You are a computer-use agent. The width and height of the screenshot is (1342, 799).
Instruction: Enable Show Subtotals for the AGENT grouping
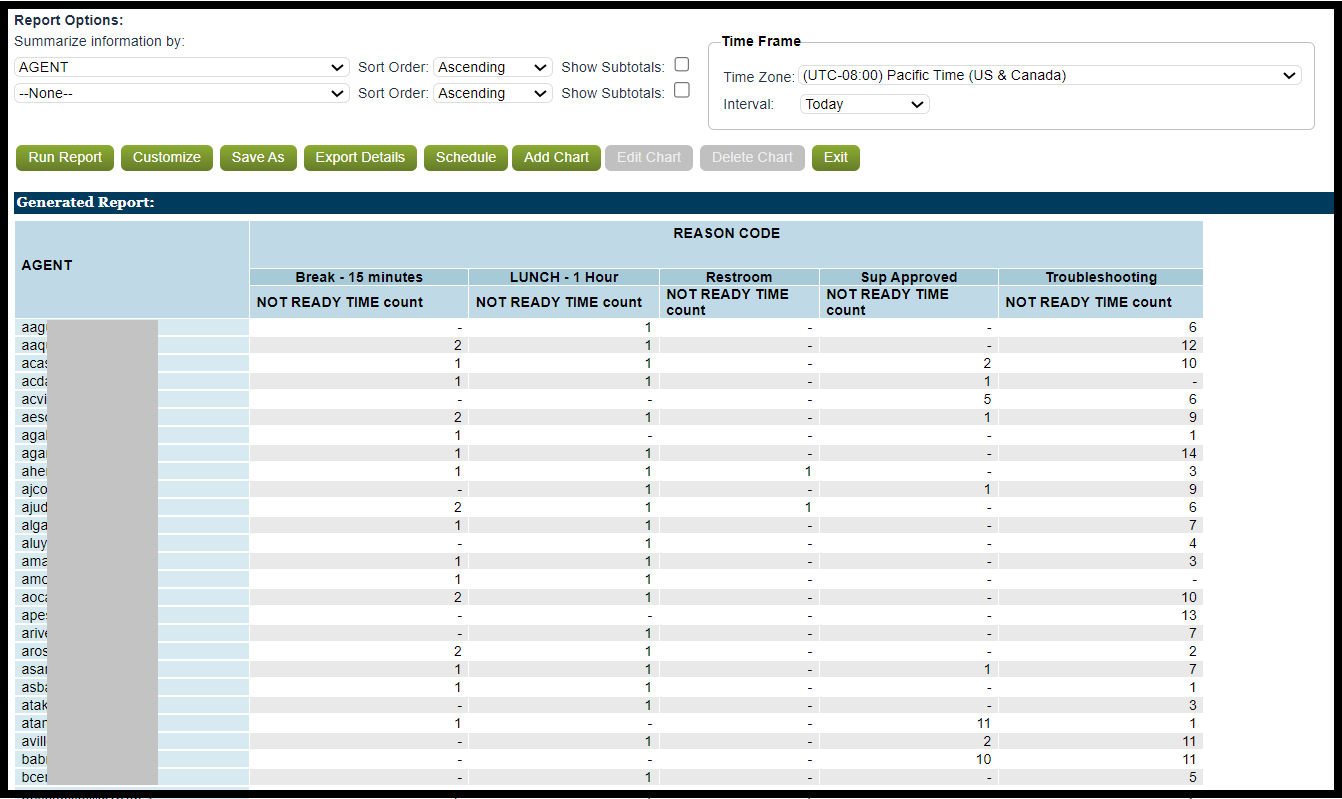[x=681, y=65]
